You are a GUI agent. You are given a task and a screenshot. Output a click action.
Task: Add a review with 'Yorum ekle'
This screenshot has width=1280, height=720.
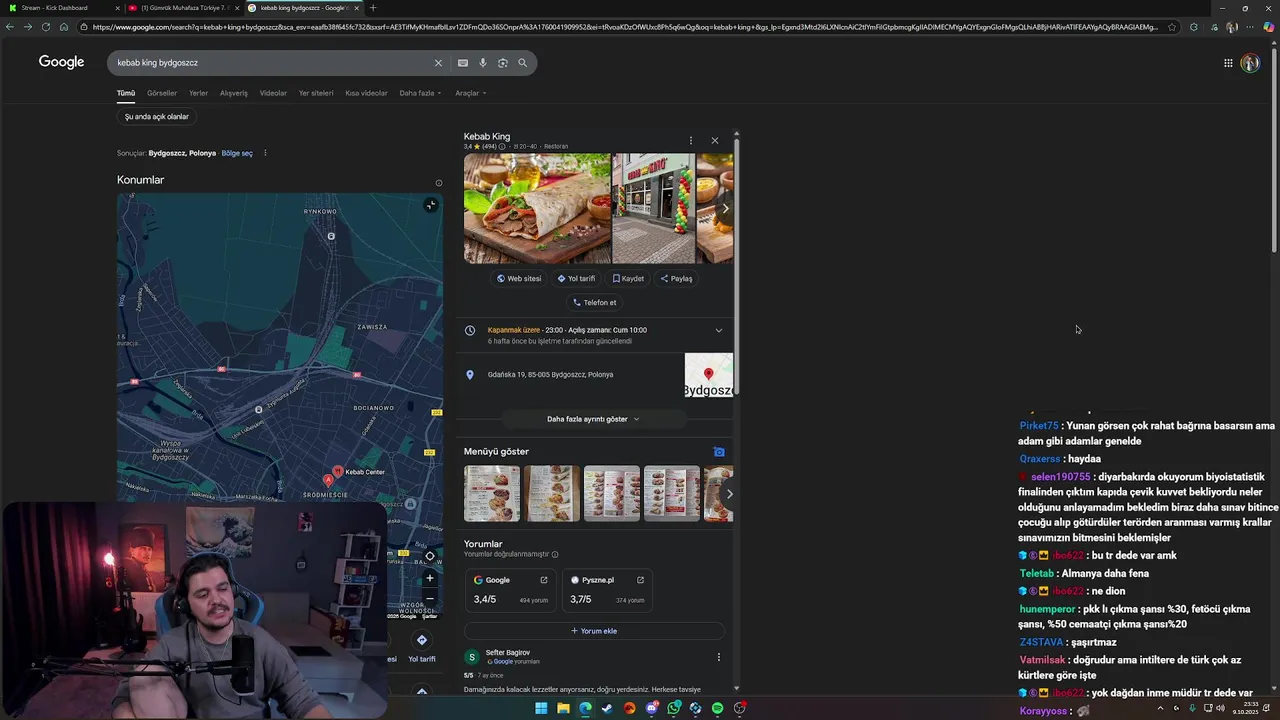pos(594,631)
